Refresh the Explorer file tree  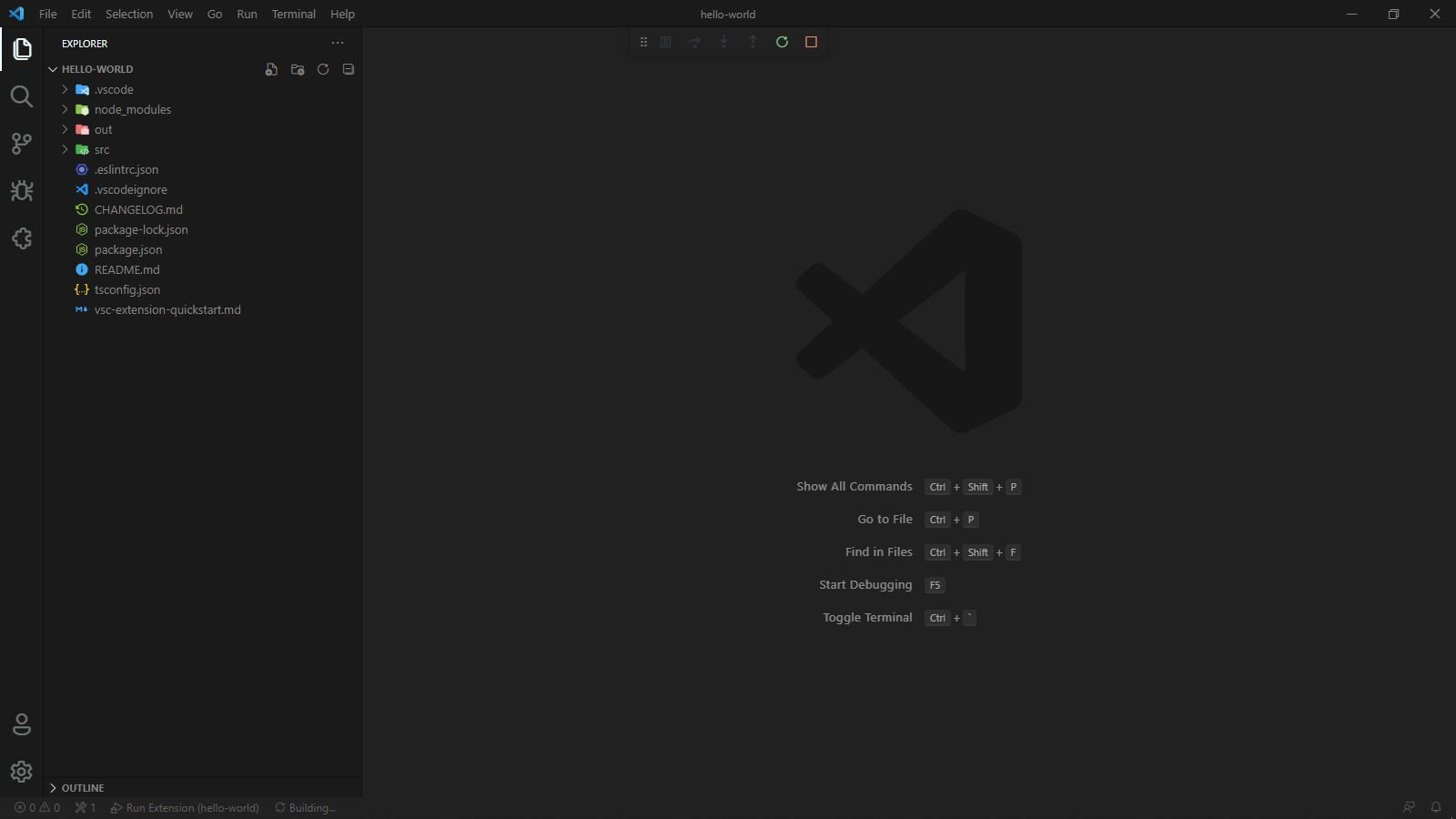pos(323,69)
